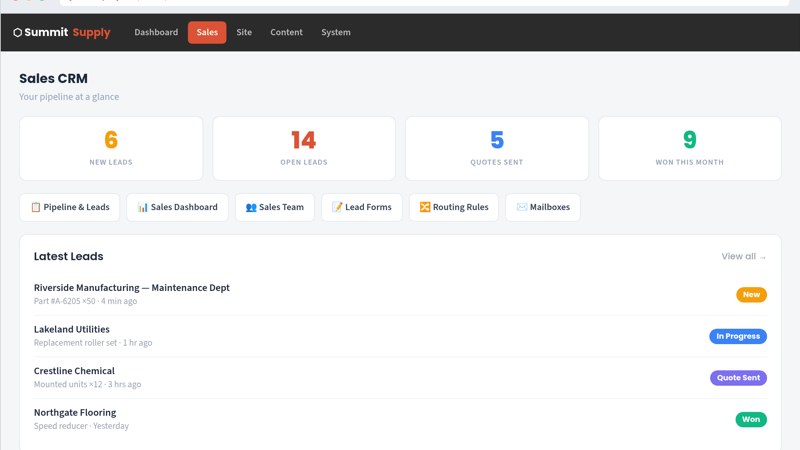Click the people icon on Sales Team
Image resolution: width=800 pixels, height=450 pixels.
tap(251, 207)
